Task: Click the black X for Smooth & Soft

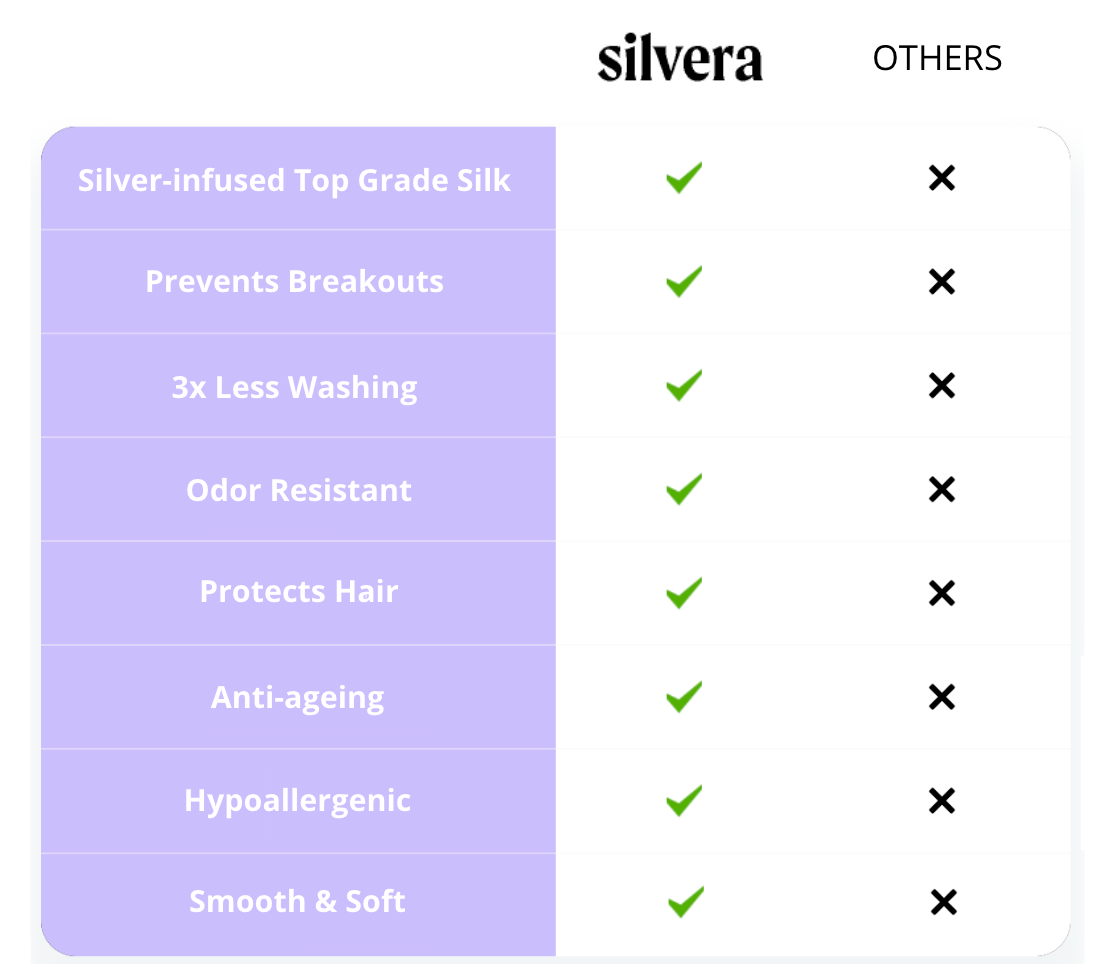Action: click(x=942, y=903)
